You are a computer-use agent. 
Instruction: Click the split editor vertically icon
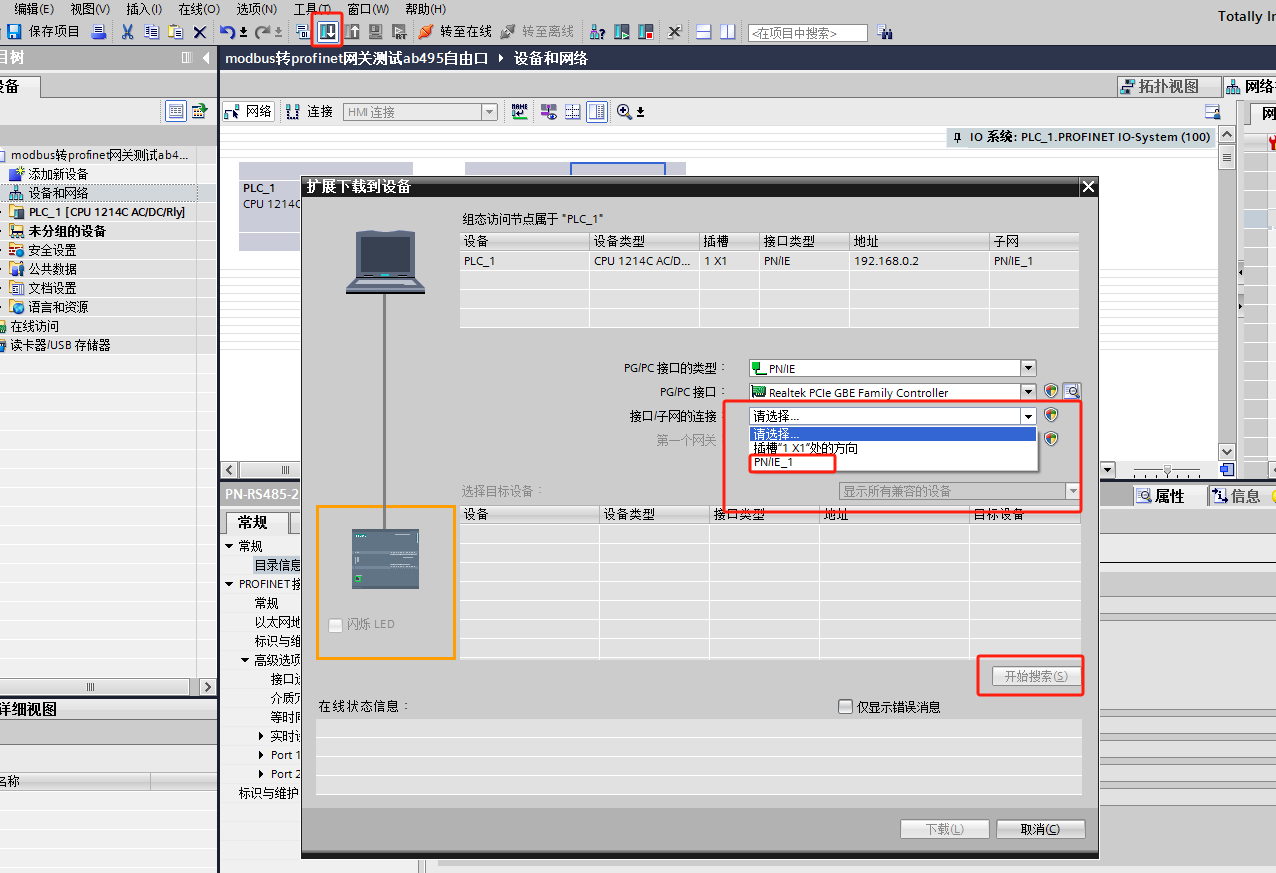[728, 32]
